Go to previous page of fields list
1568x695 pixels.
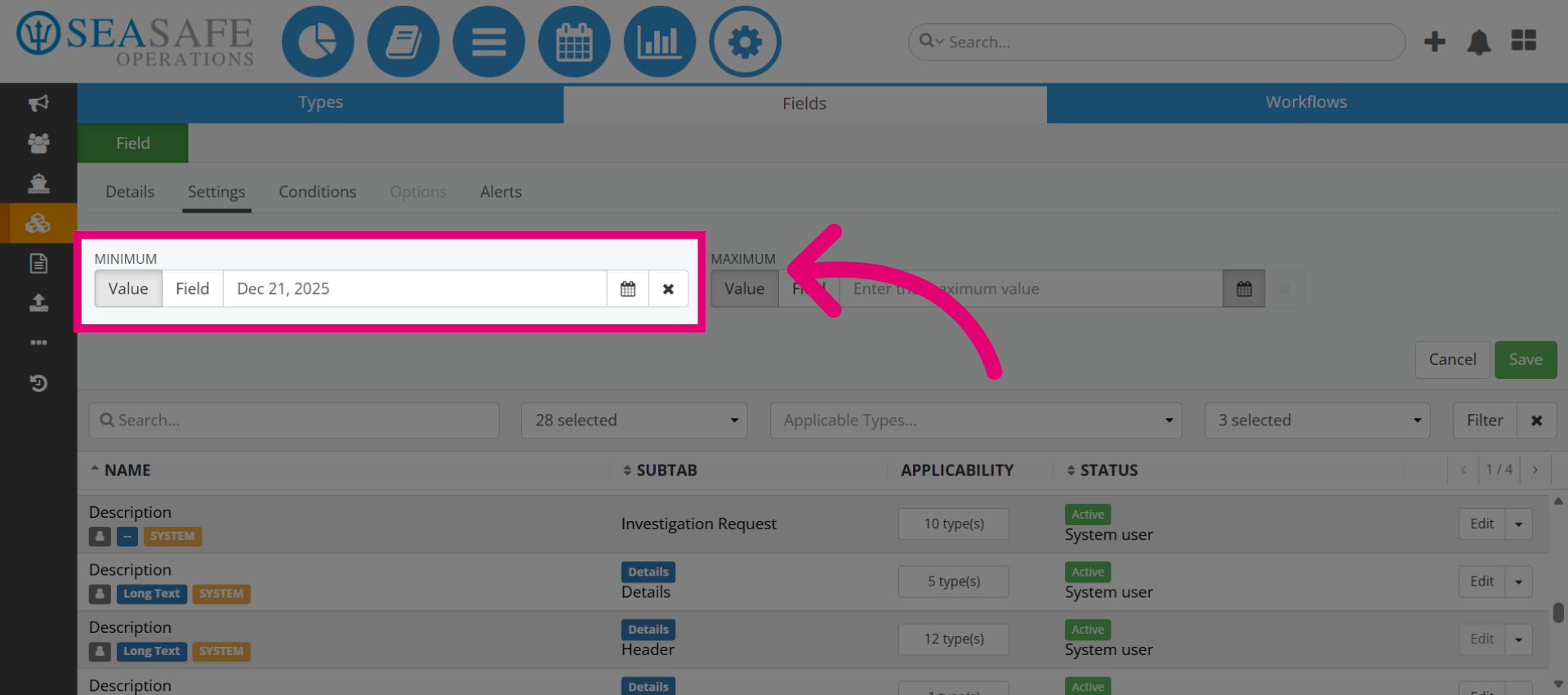[1463, 470]
